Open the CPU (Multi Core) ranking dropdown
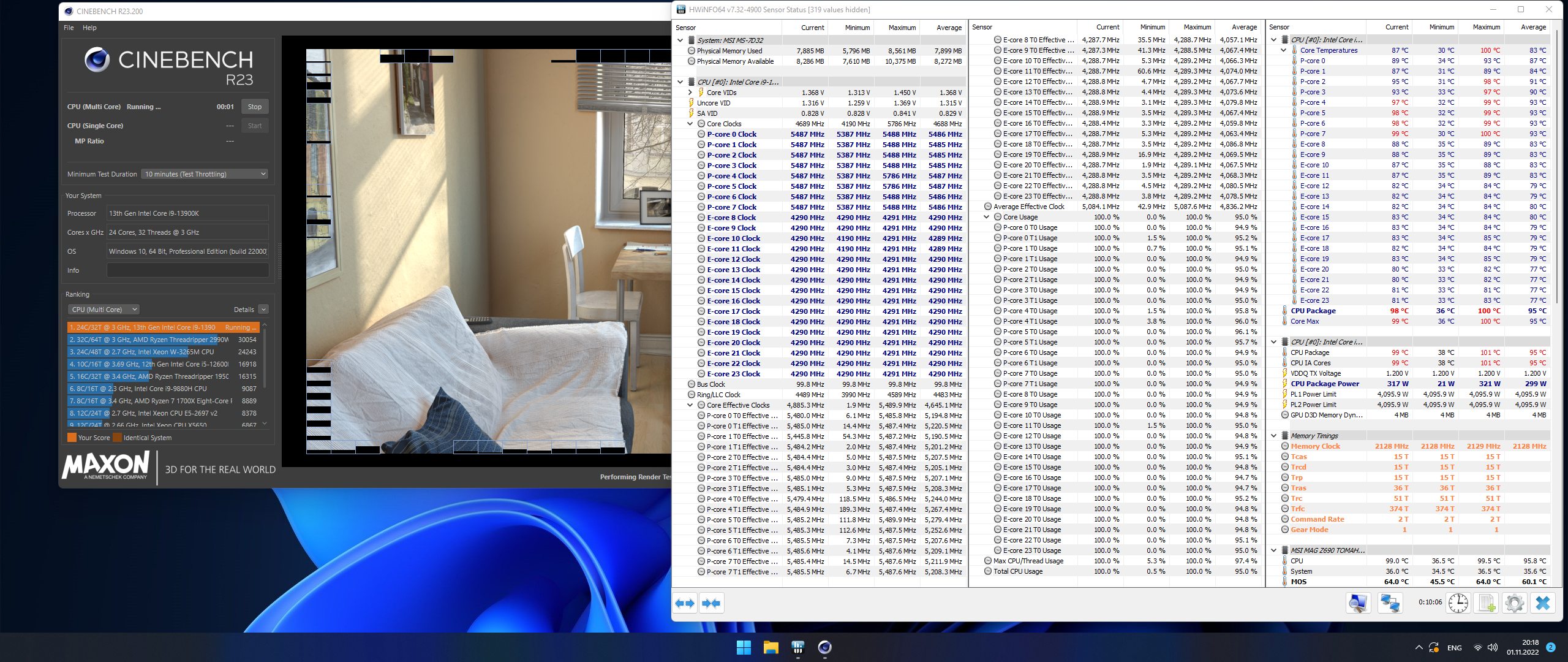Screen dimensions: 1568x662 pyautogui.click(x=104, y=310)
